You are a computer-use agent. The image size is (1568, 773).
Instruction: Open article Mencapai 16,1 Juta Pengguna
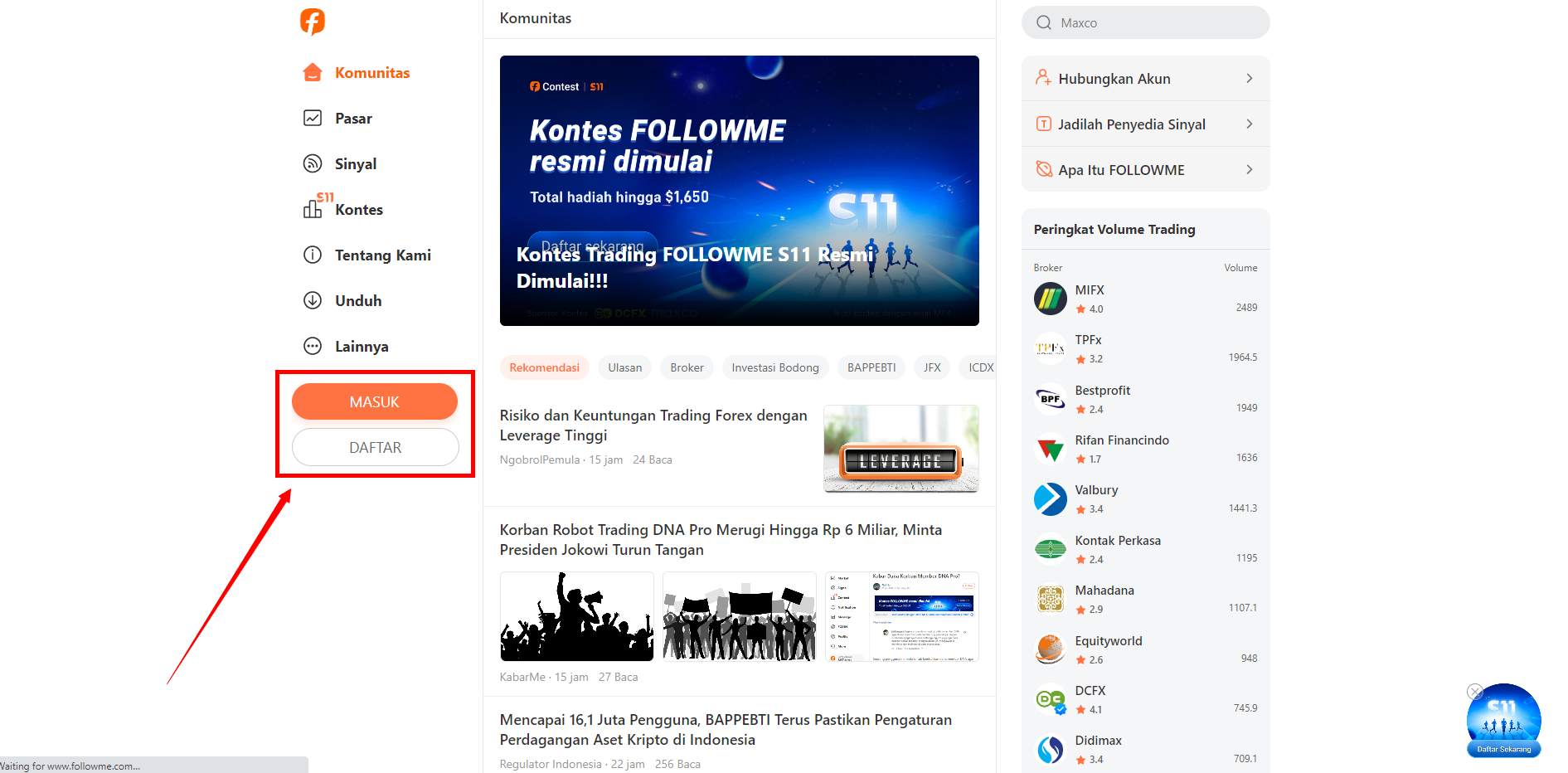pyautogui.click(x=726, y=729)
